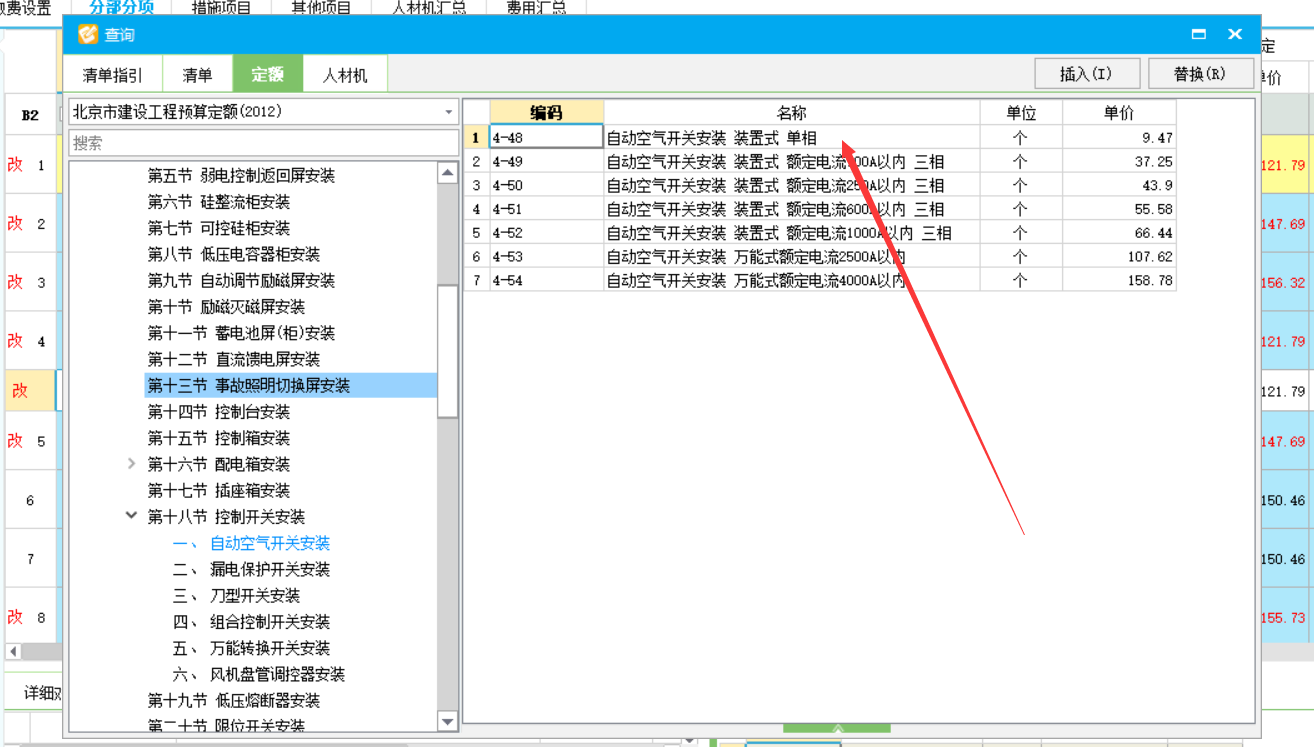Click the 编码 column header

[x=546, y=113]
